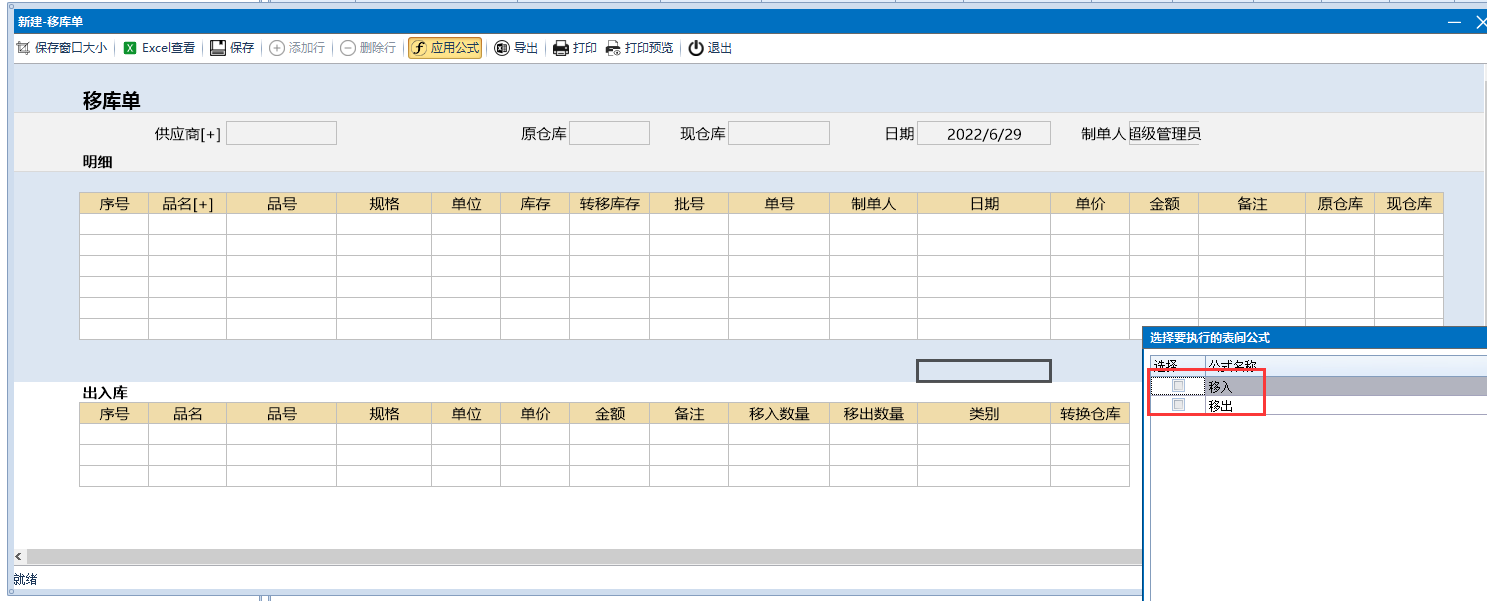Click the 打印 printer icon
This screenshot has height=601, width=1487.
[561, 48]
